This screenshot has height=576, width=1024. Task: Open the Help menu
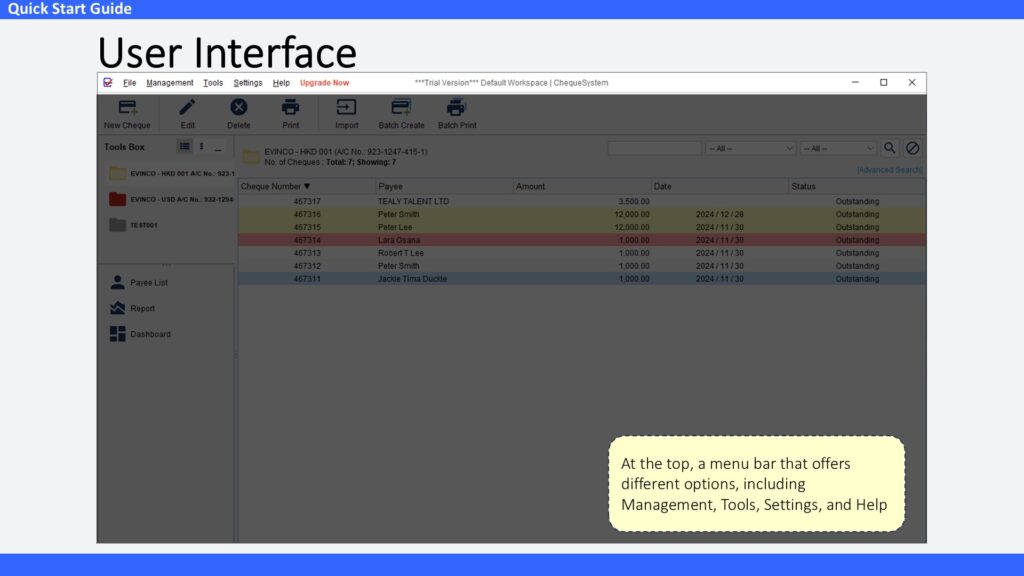[281, 83]
